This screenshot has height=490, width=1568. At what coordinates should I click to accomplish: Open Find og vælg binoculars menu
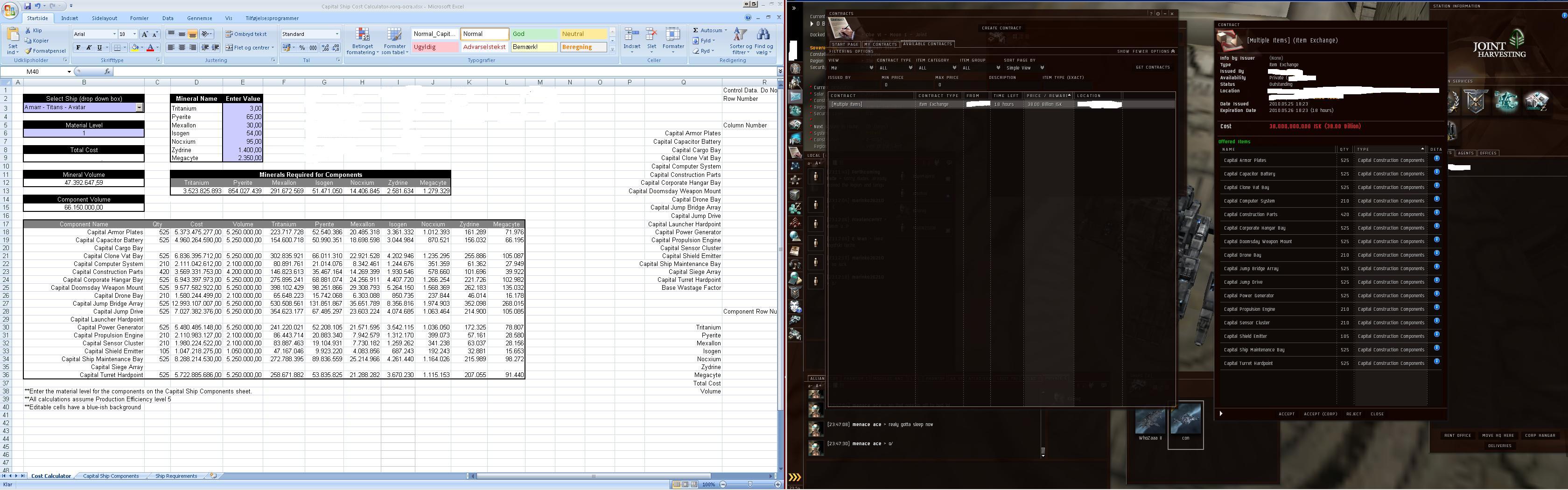coord(763,41)
